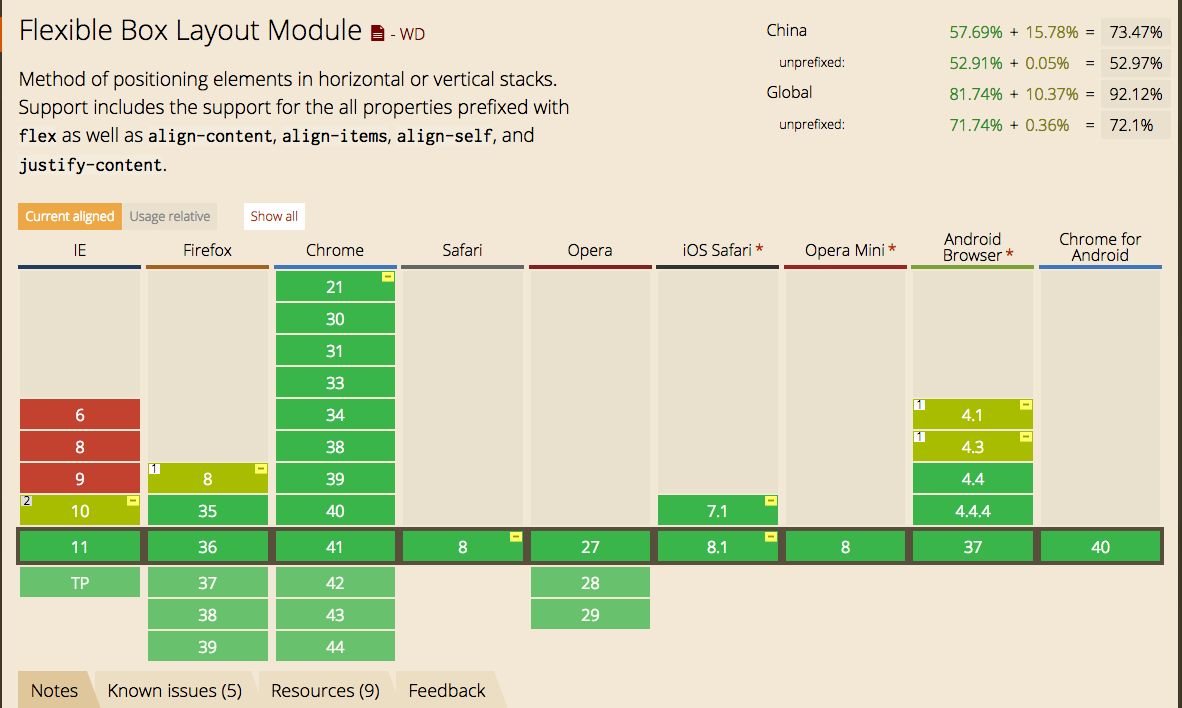Click the Firefox 39 future cell
This screenshot has width=1182, height=708.
click(207, 646)
